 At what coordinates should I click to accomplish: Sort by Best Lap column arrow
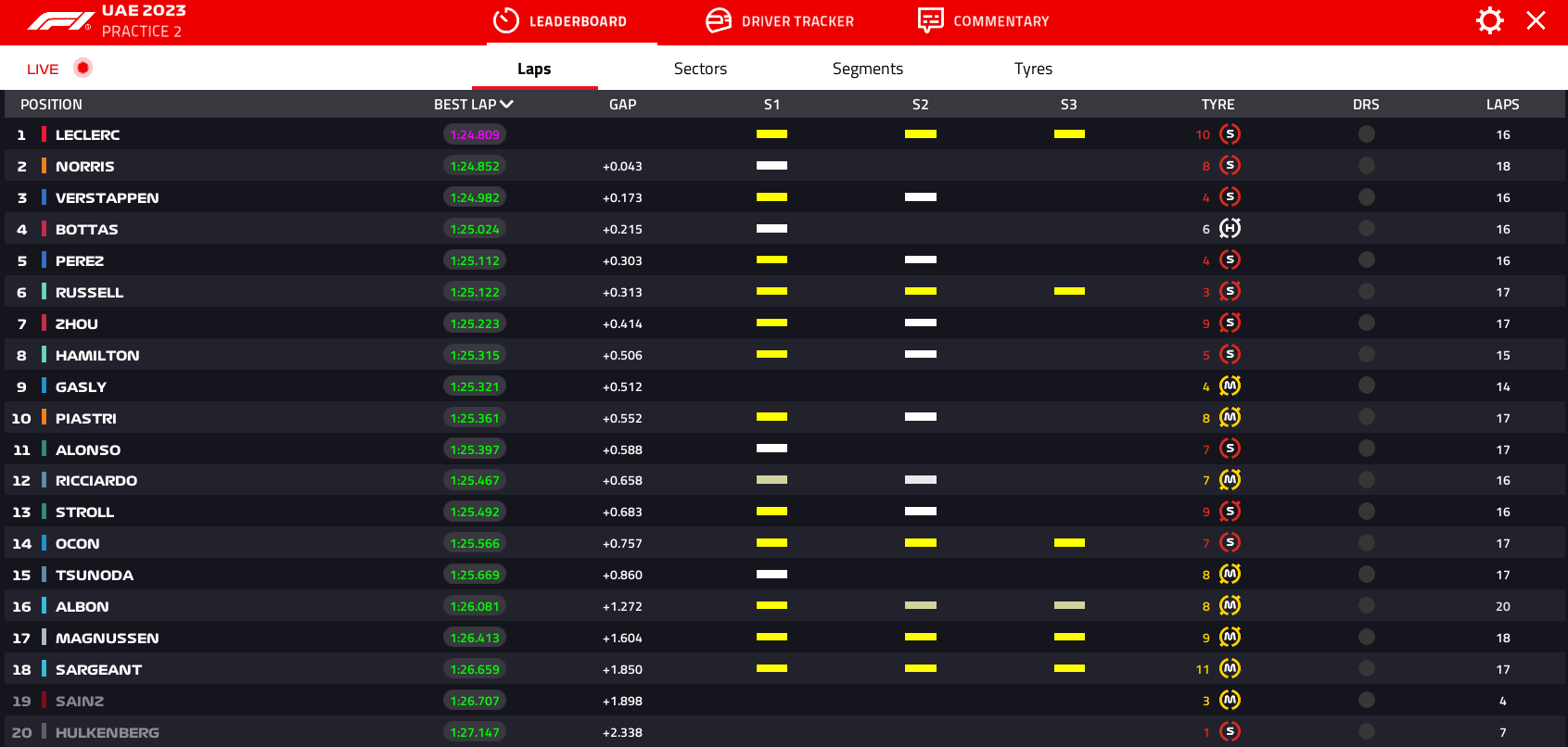coord(506,104)
